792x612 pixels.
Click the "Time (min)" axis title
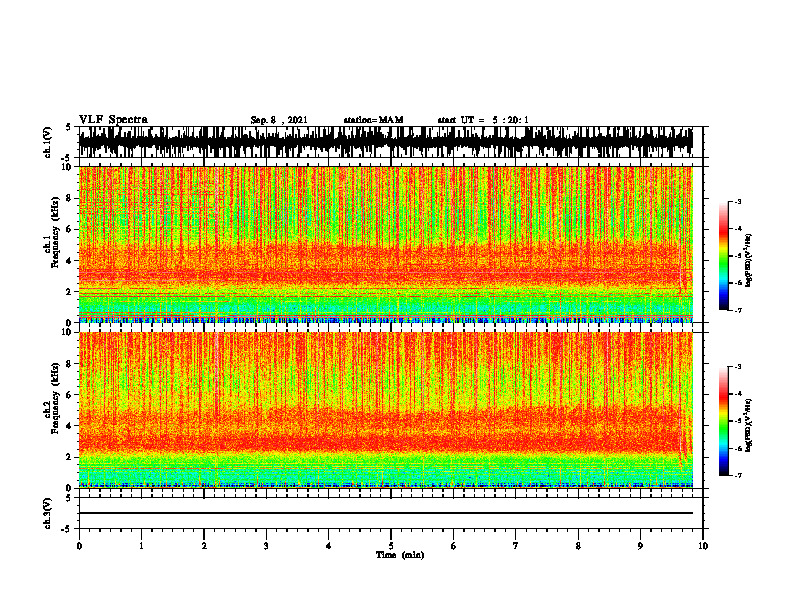400,555
